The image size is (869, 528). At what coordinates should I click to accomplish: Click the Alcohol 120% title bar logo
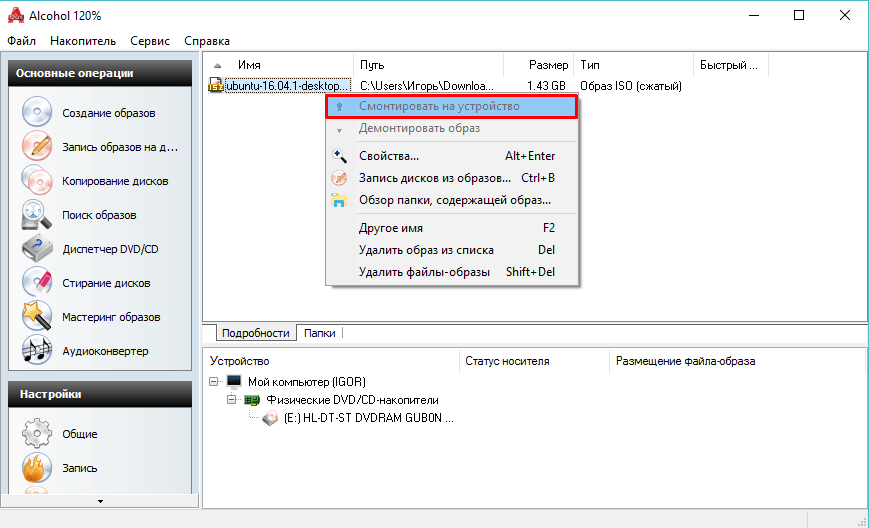(16, 16)
